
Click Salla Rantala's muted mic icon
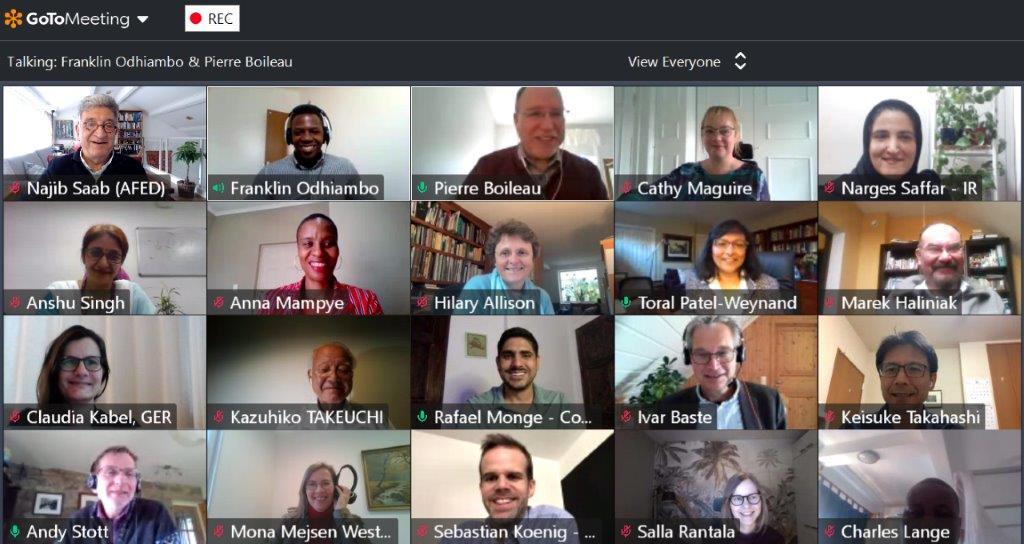tap(626, 531)
